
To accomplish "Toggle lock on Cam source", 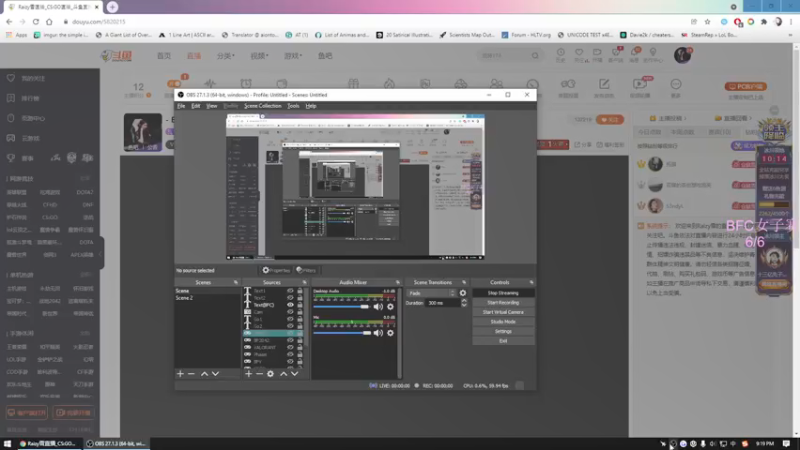I will 299,312.
